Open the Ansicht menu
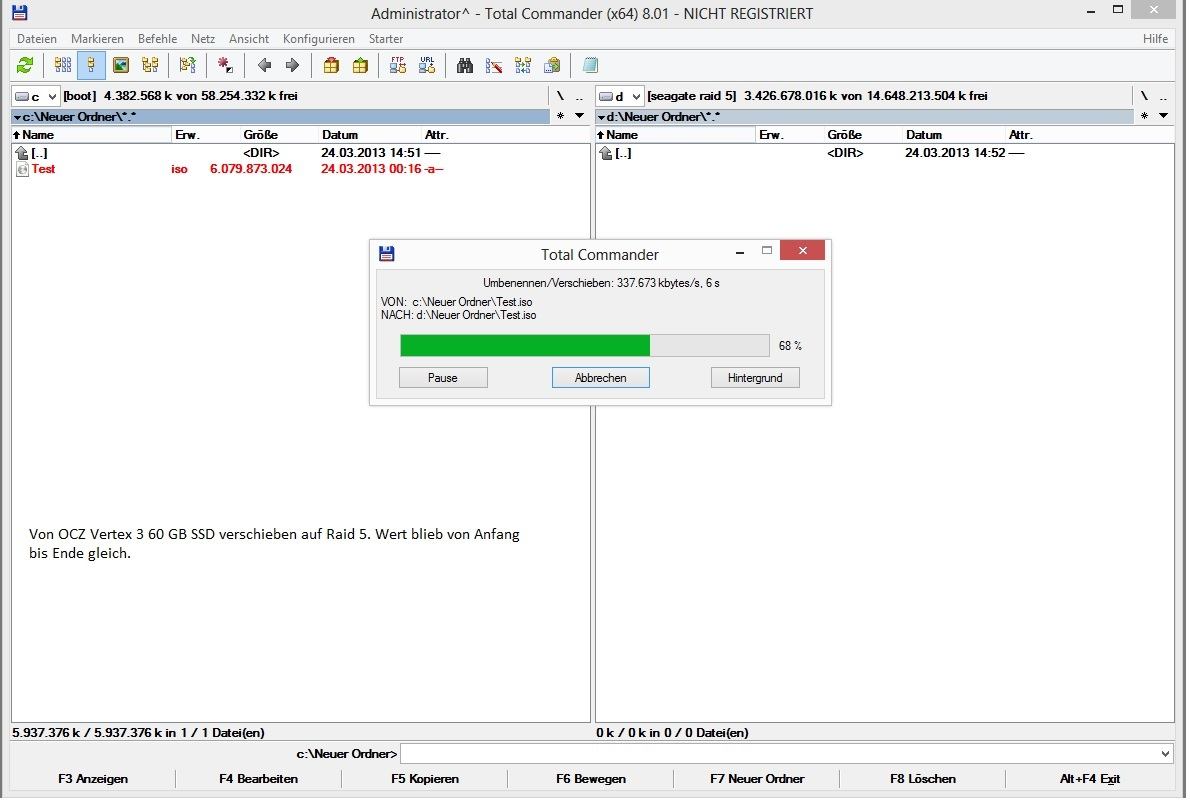The height and width of the screenshot is (807, 1190). pyautogui.click(x=249, y=39)
